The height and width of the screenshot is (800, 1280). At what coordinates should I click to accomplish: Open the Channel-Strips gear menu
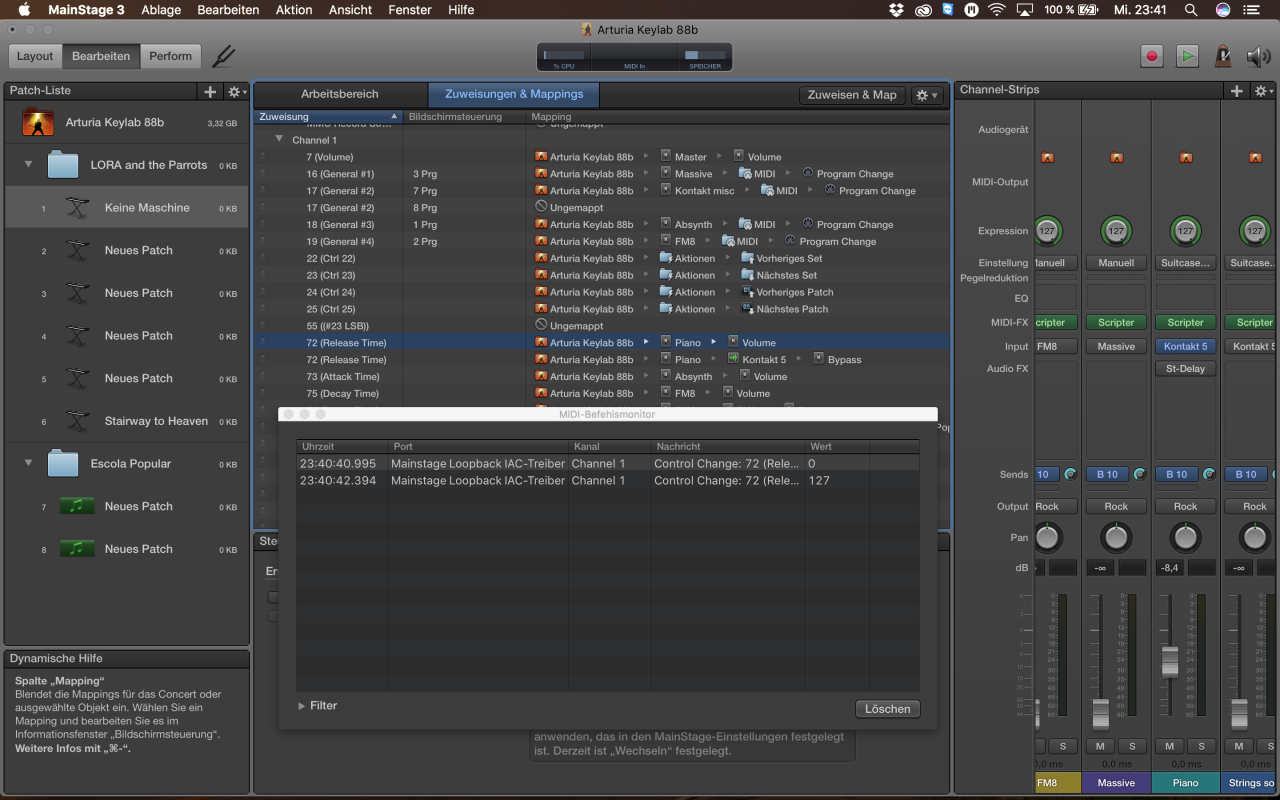pyautogui.click(x=1264, y=91)
